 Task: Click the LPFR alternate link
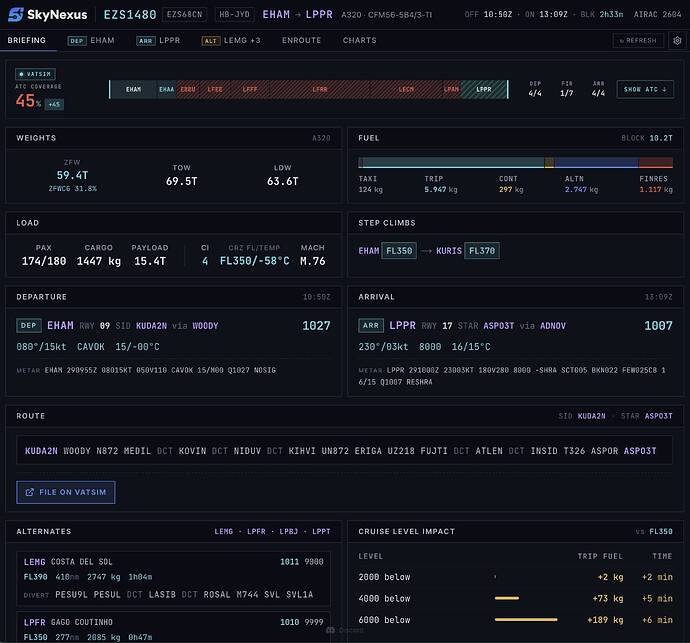tap(256, 532)
